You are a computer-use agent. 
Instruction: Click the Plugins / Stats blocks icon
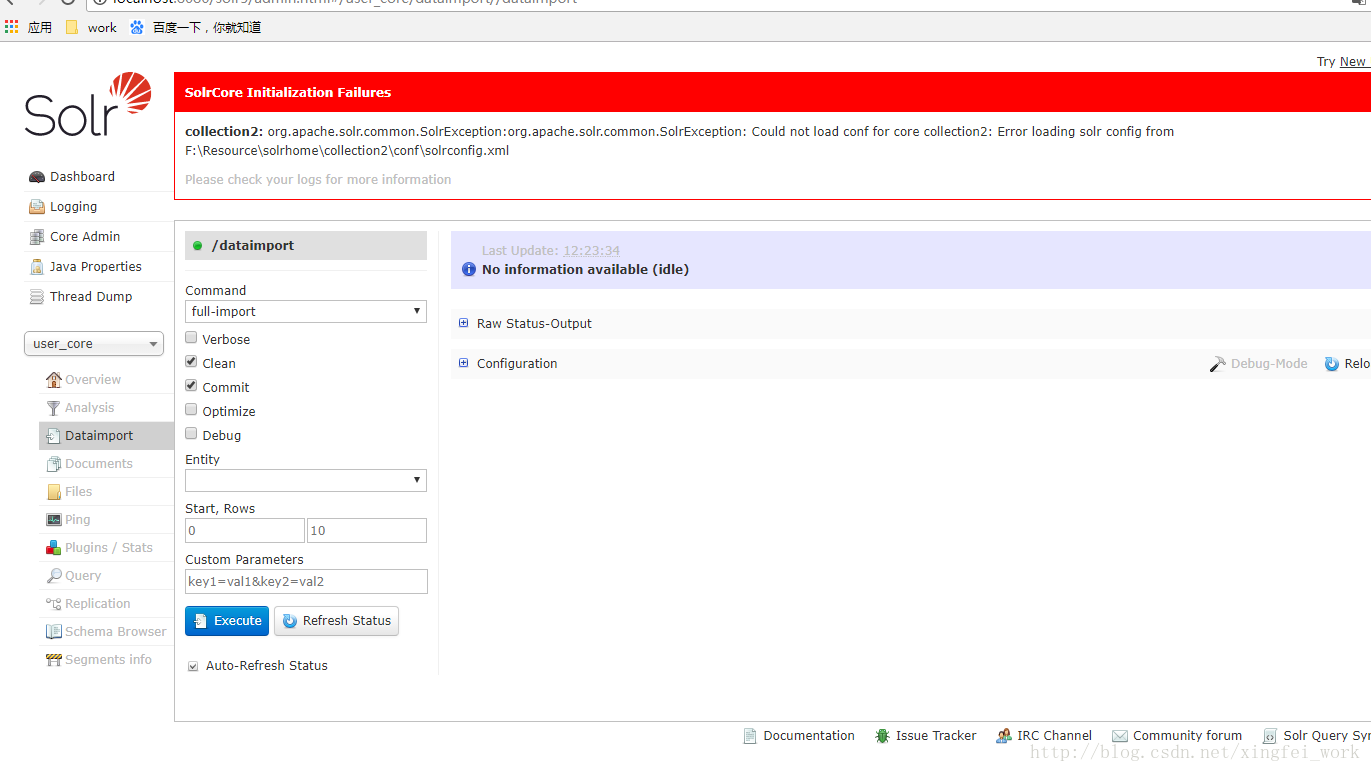pos(54,548)
